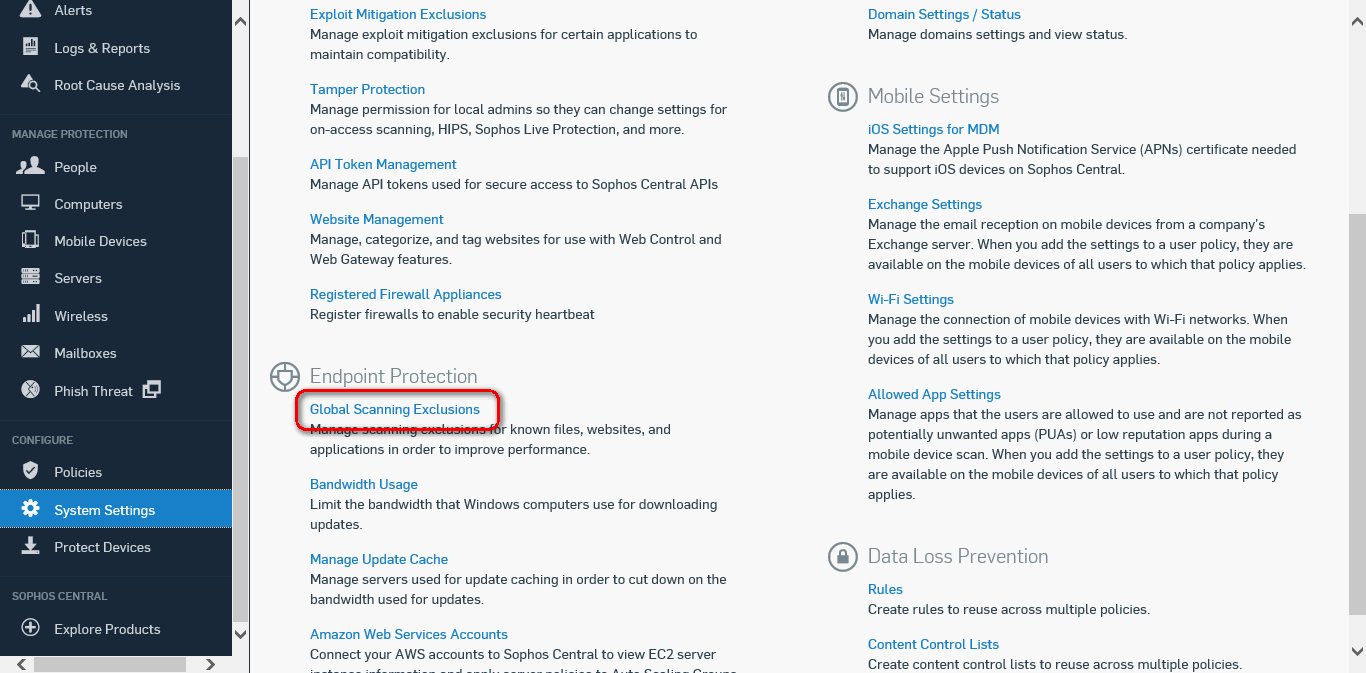Select Computers in Manage Protection
Screen dimensions: 1366x673
point(88,204)
